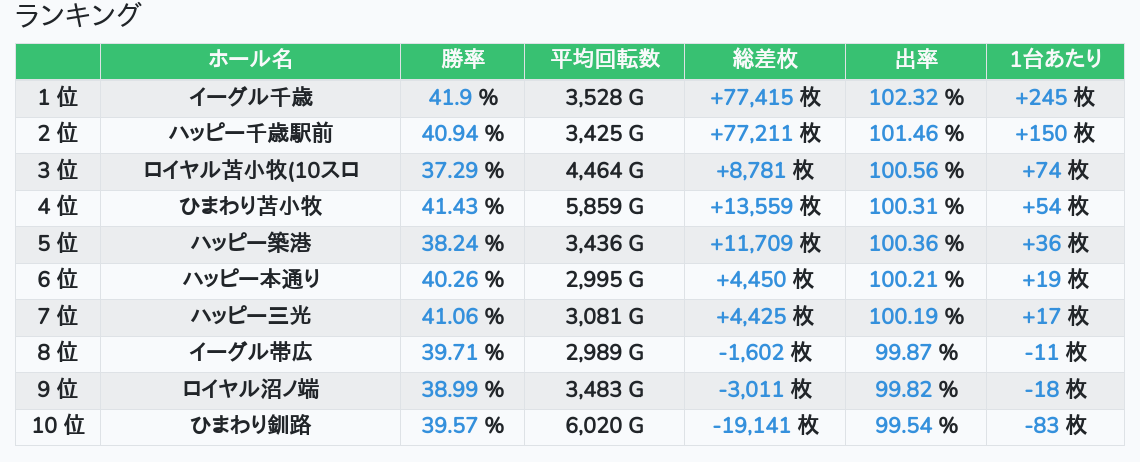Open the イーグル帯広 hall name

click(x=250, y=353)
